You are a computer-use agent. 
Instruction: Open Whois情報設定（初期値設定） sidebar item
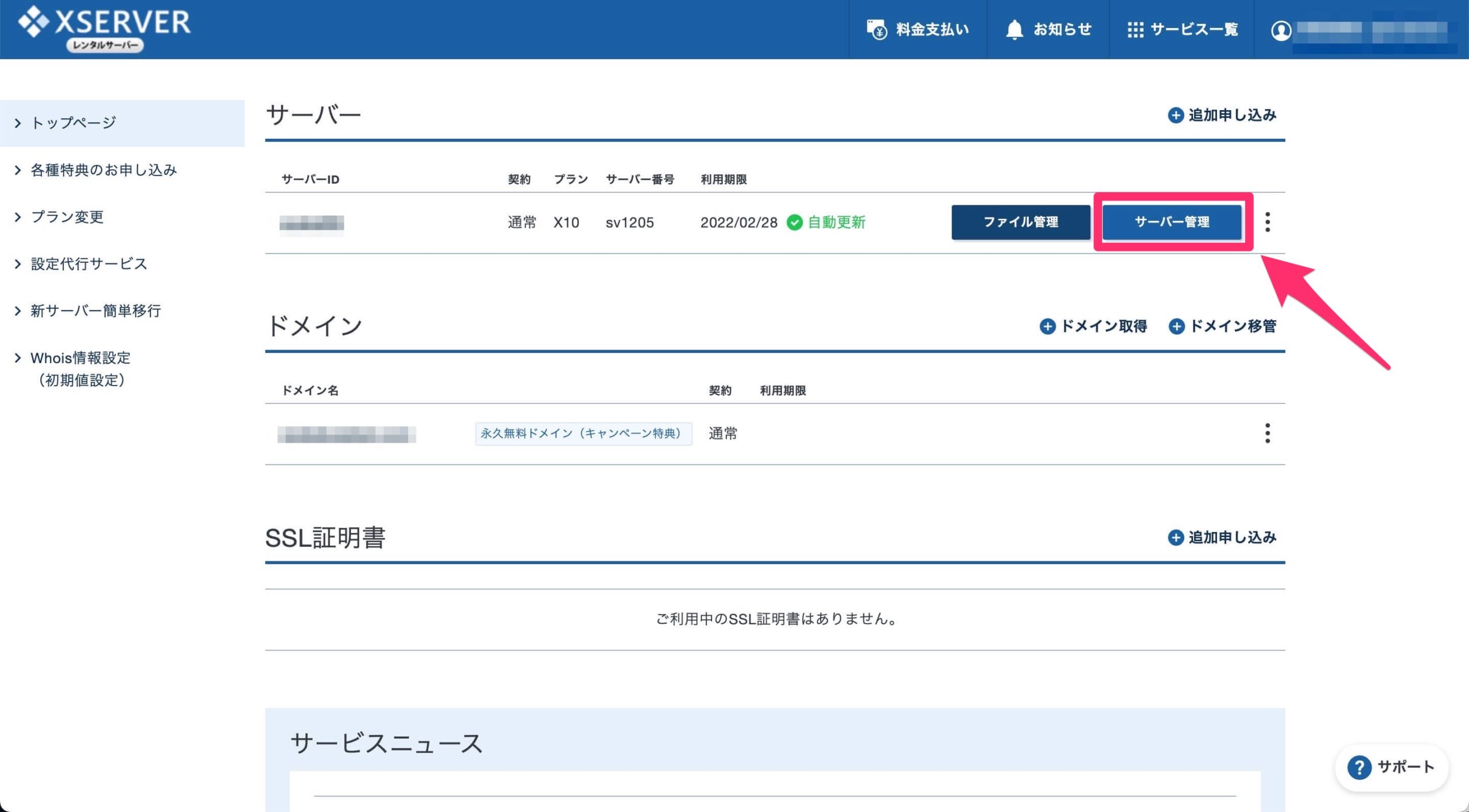pos(80,369)
